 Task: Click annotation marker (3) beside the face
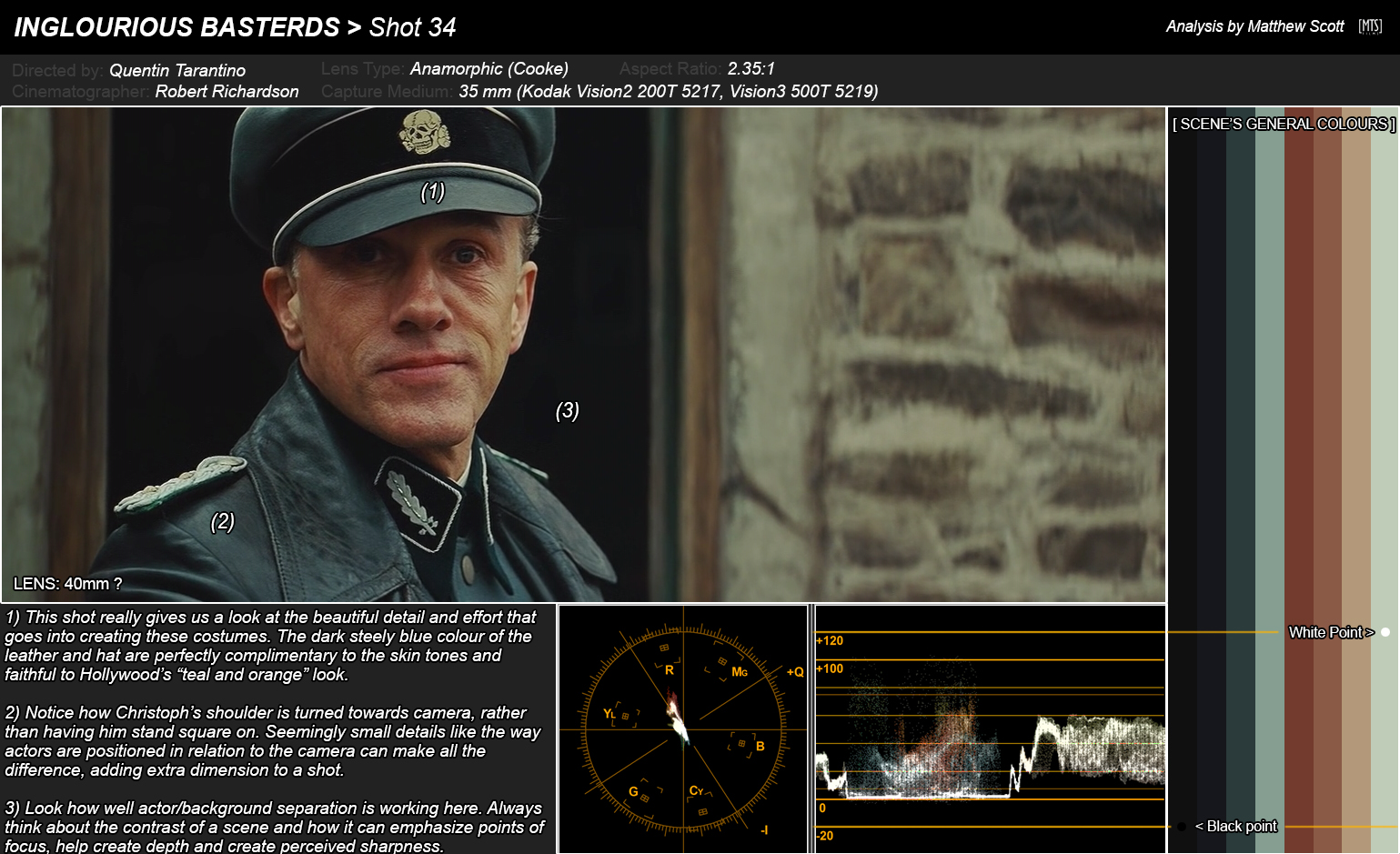coord(568,410)
